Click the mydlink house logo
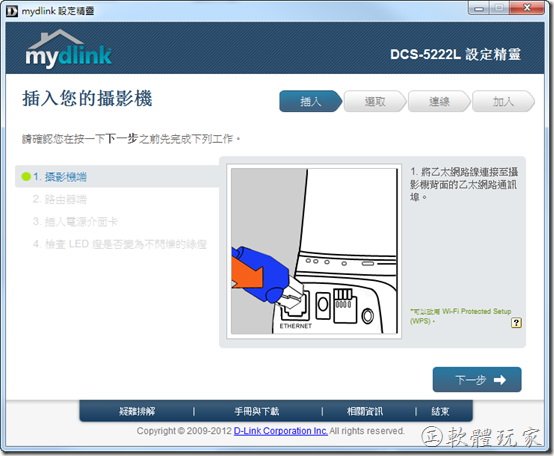Viewport: 554px width, 456px height. [x=68, y=48]
